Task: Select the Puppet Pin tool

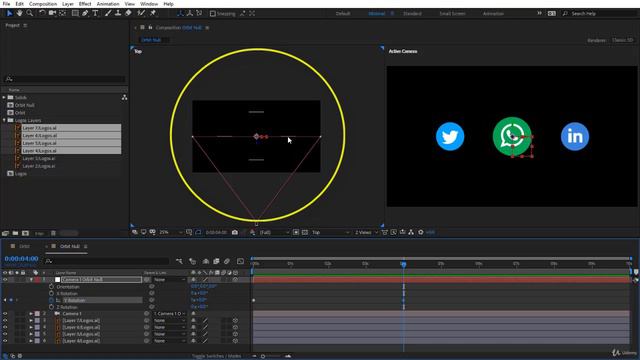Action: [x=153, y=13]
